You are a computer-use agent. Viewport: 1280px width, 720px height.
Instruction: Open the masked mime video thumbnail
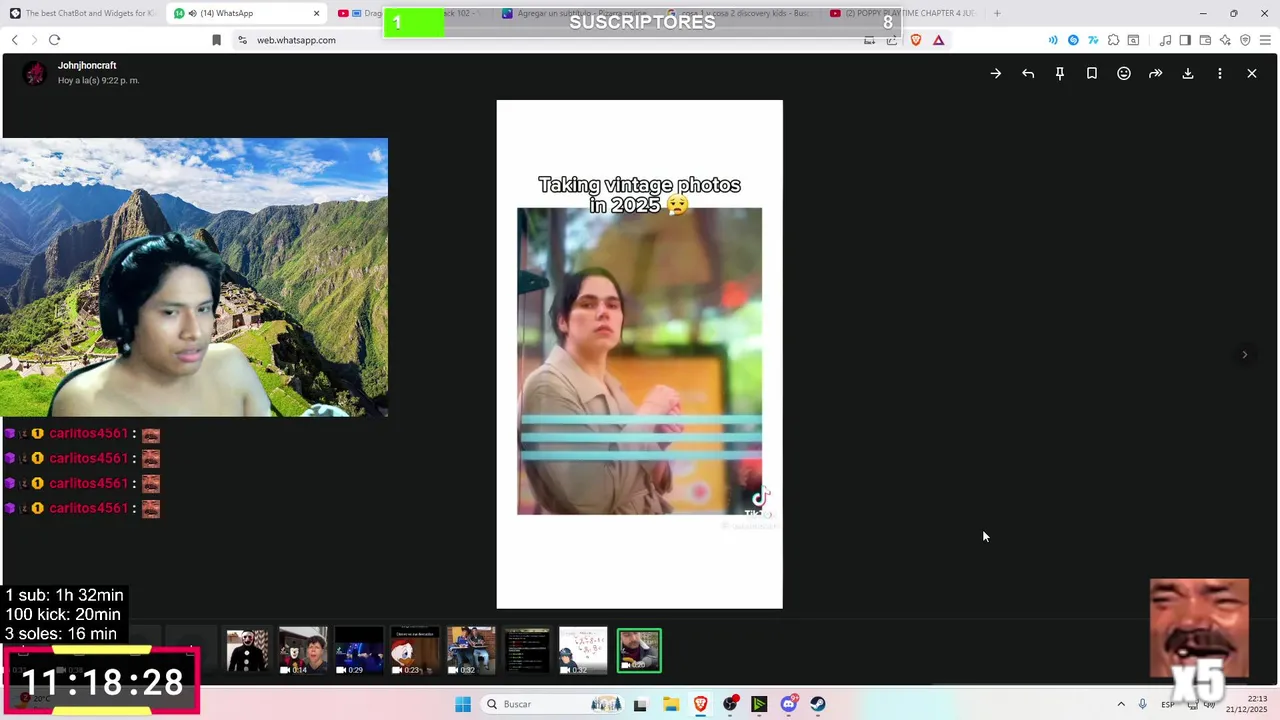coord(247,651)
